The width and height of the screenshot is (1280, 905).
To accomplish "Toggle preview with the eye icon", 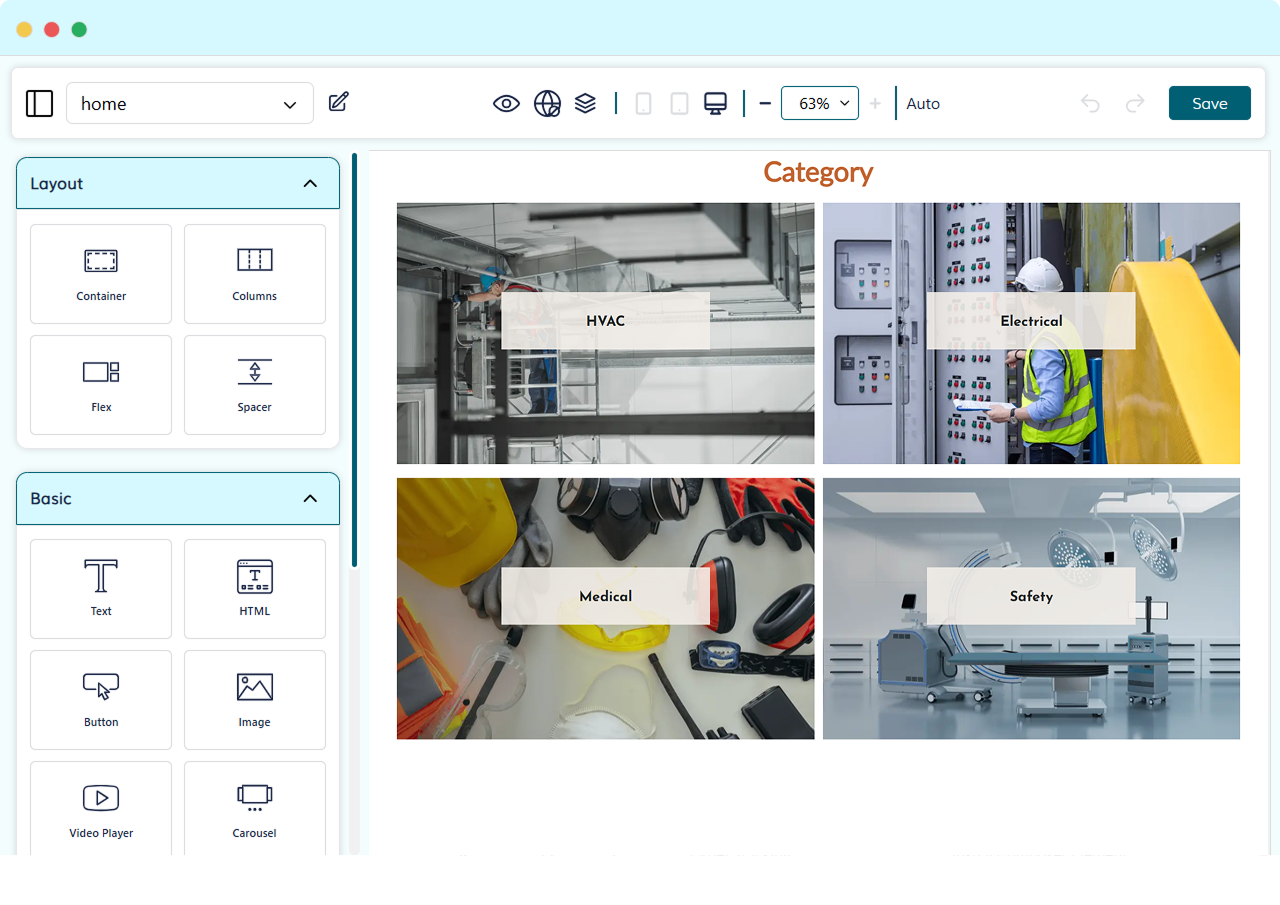I will pos(506,104).
